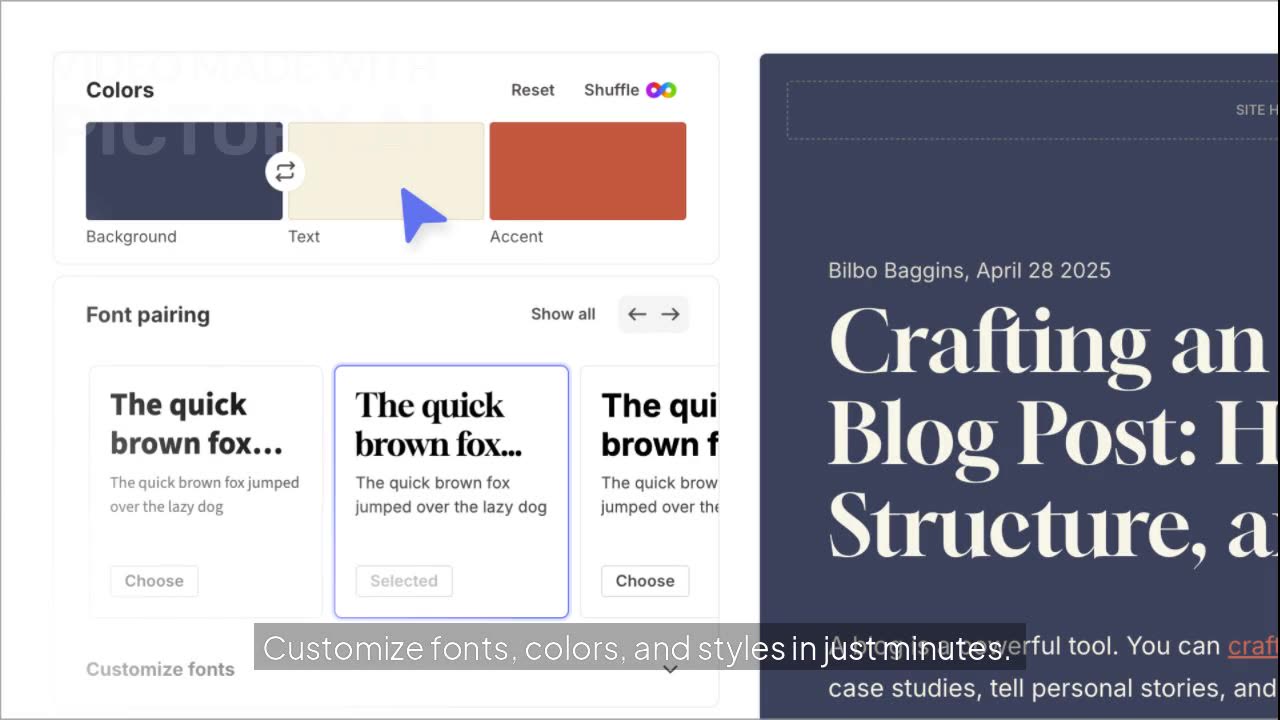Click the Customize fonts label

tap(160, 669)
